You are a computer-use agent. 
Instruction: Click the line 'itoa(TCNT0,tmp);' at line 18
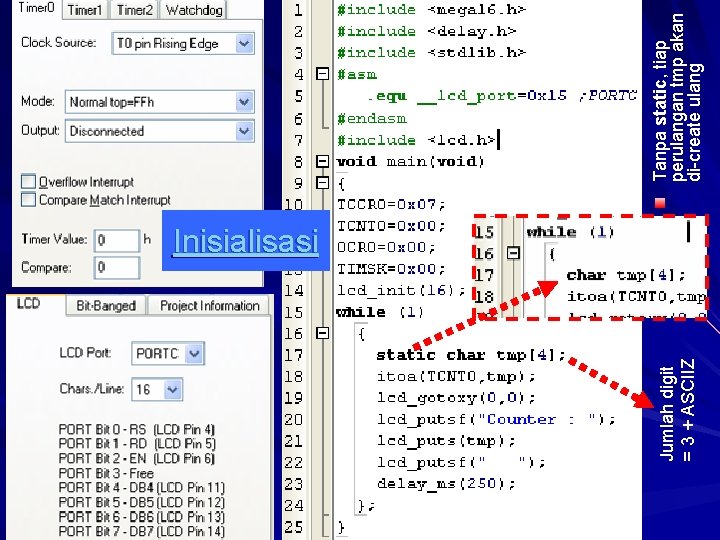[x=456, y=377]
